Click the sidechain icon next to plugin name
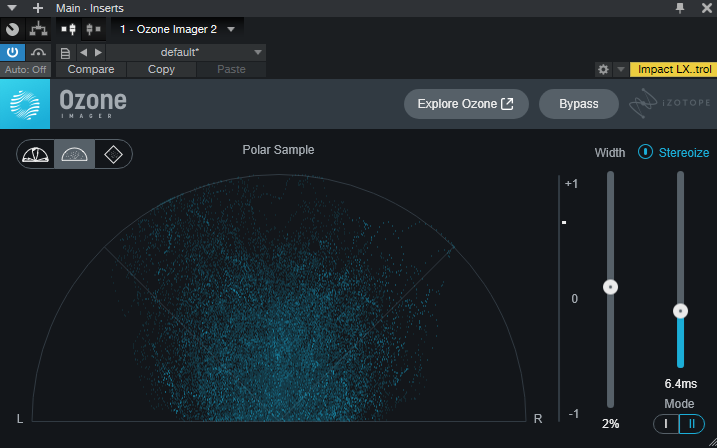This screenshot has width=717, height=448. tap(92, 29)
